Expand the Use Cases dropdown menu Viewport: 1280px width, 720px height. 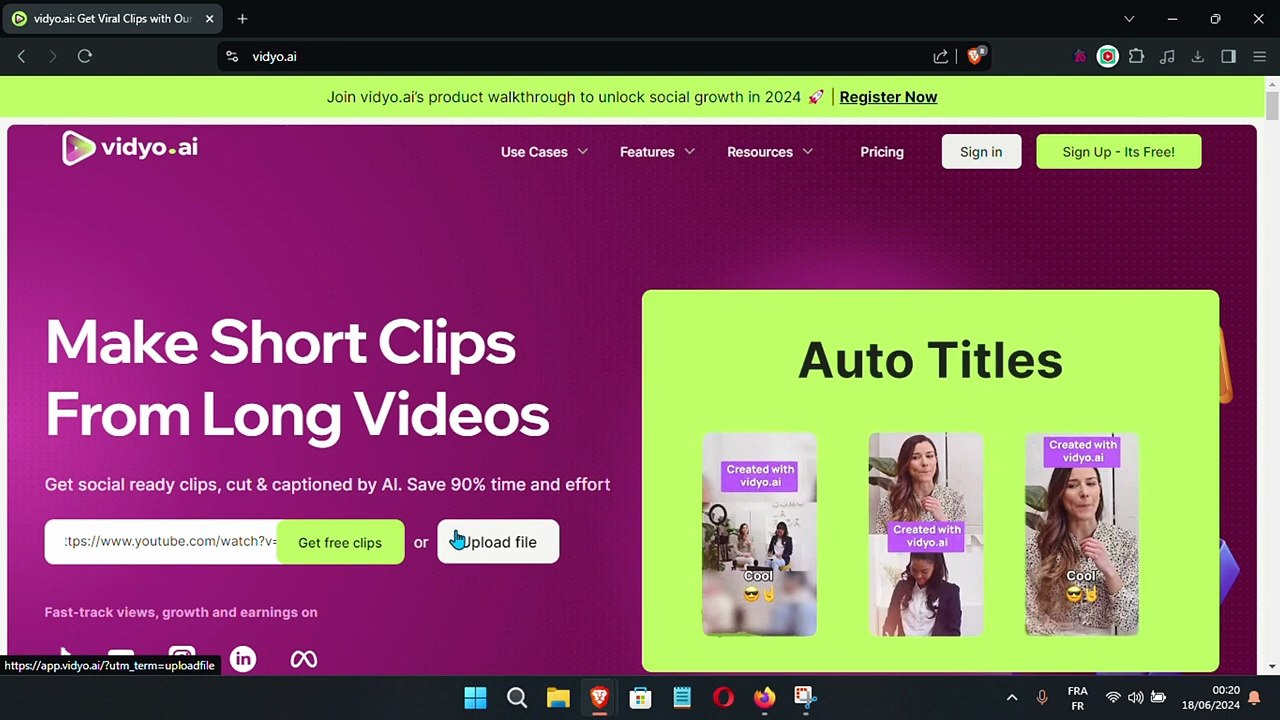544,152
